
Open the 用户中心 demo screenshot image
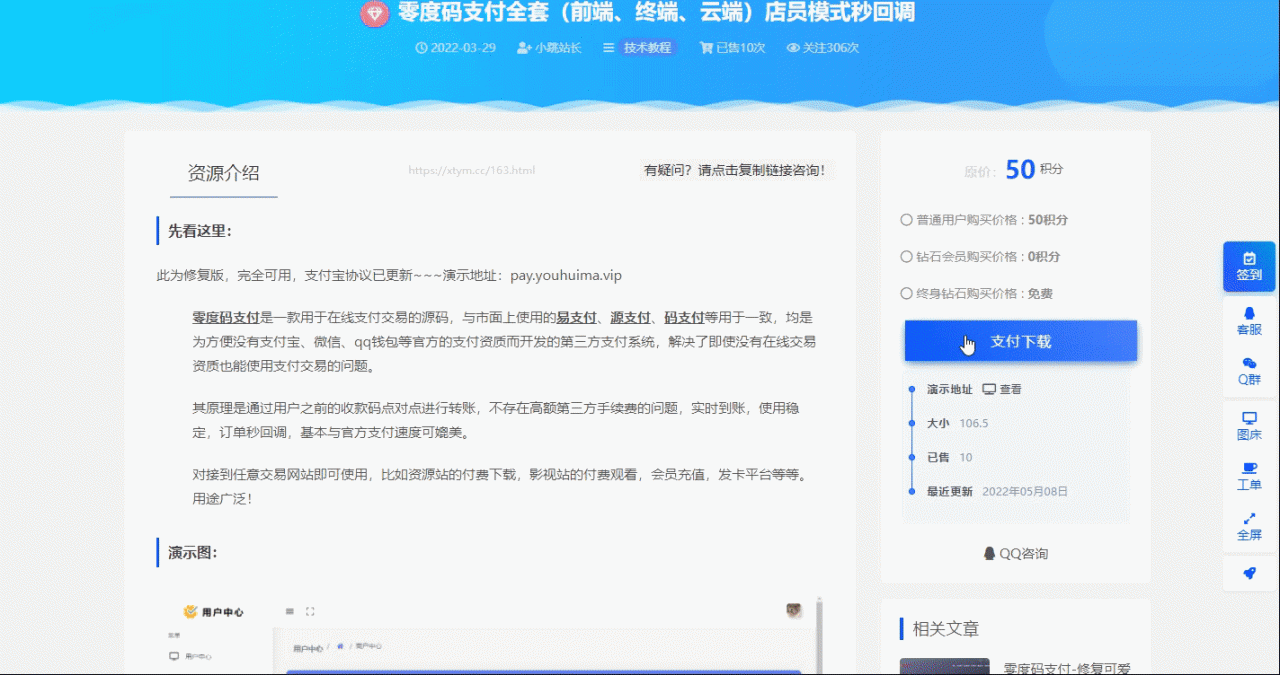490,636
